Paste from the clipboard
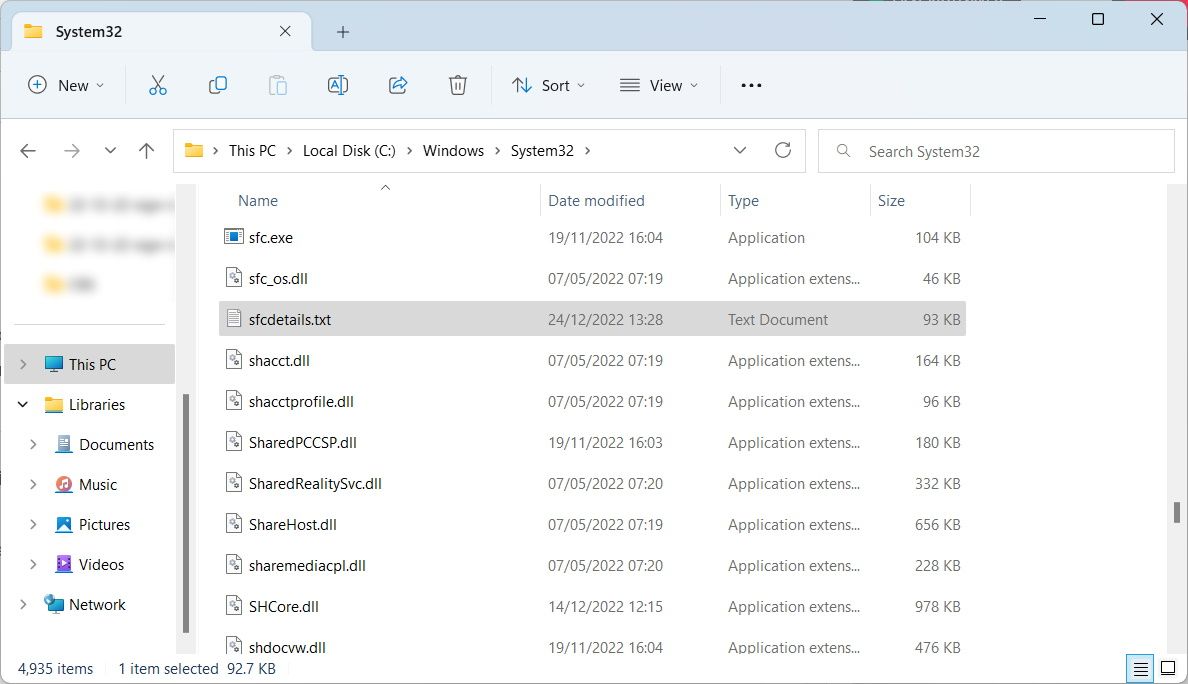 coord(277,85)
